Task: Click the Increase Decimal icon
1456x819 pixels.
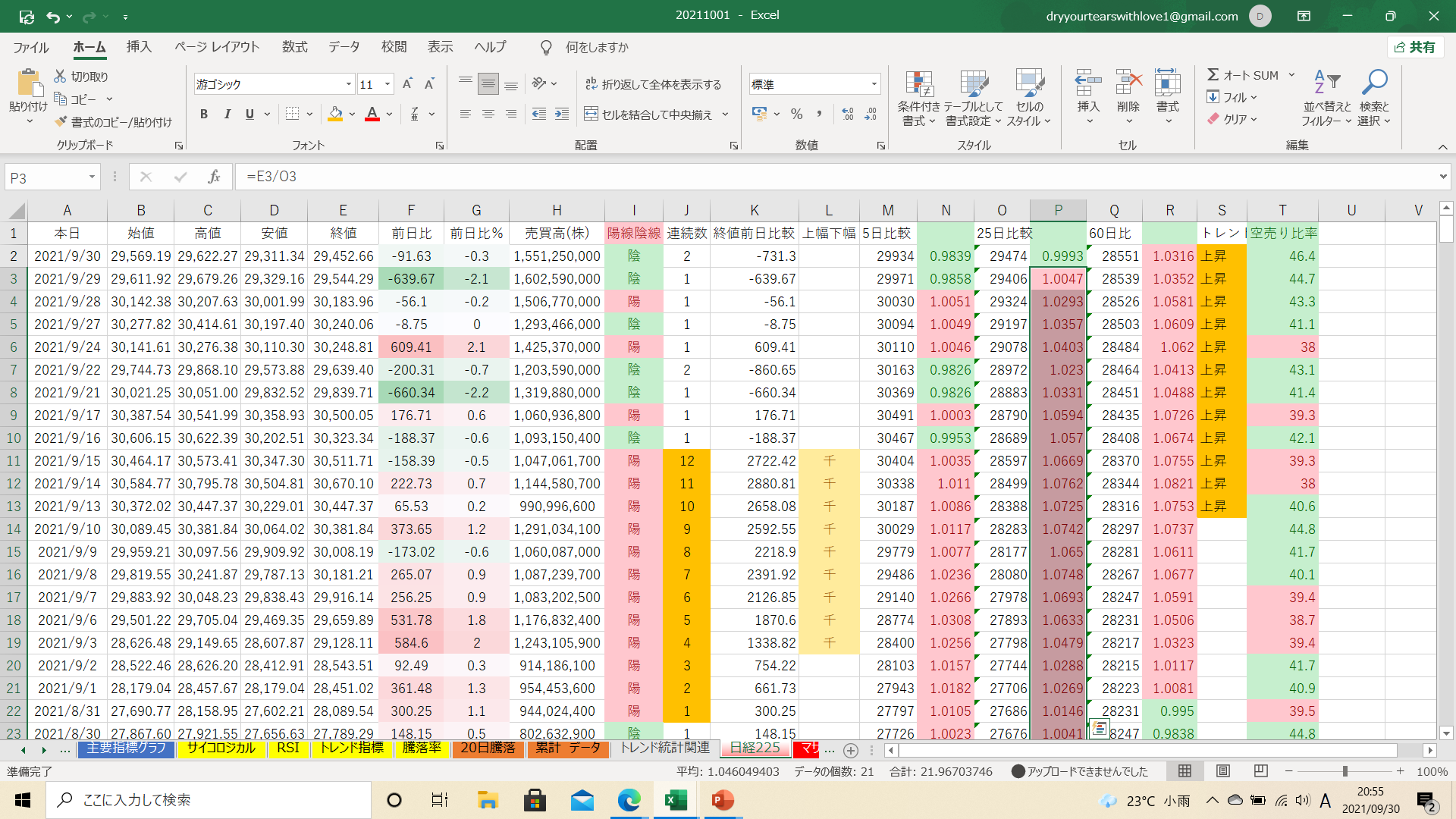Action: [848, 115]
